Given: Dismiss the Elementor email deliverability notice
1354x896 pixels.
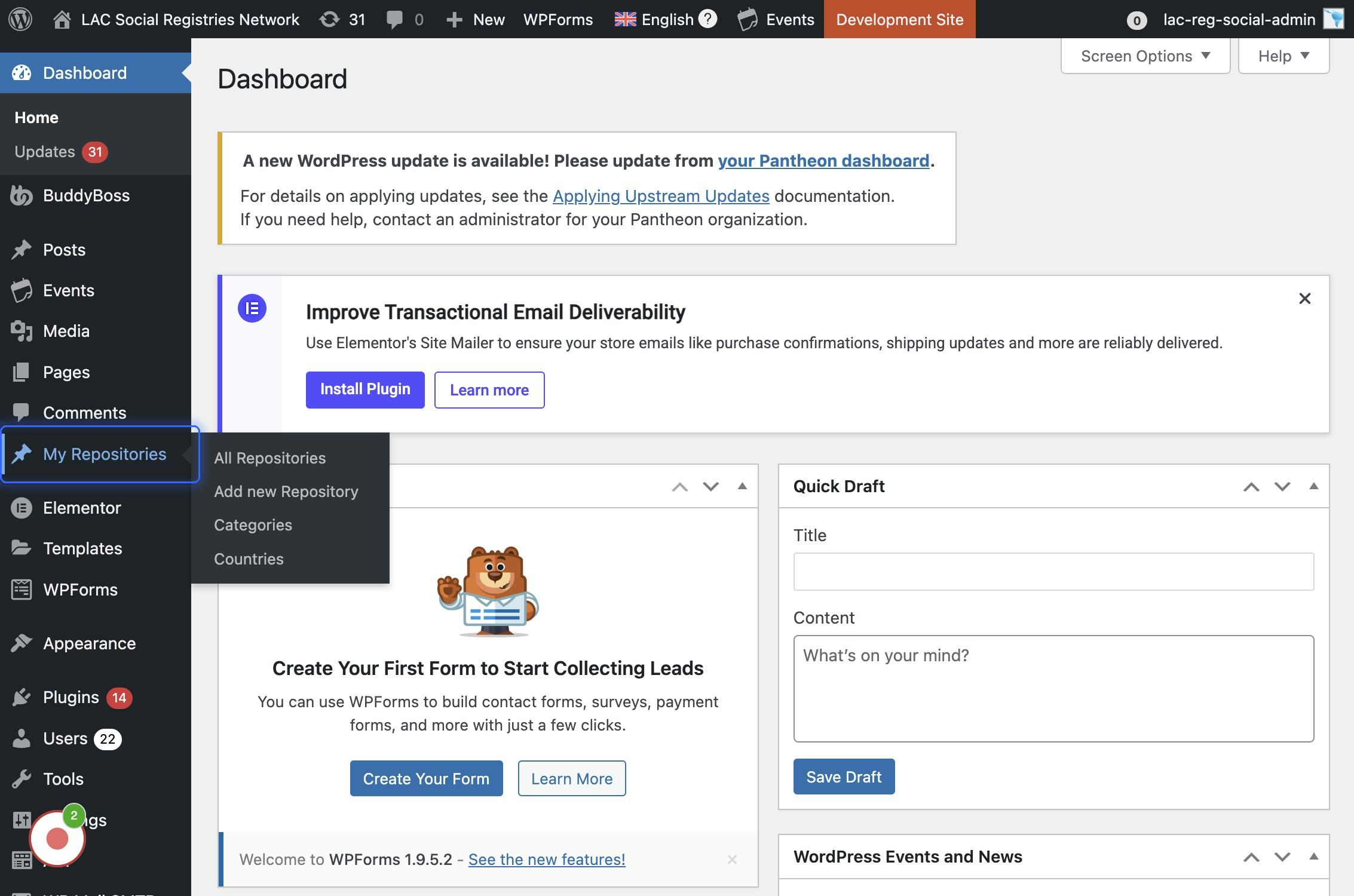Looking at the screenshot, I should [x=1304, y=299].
